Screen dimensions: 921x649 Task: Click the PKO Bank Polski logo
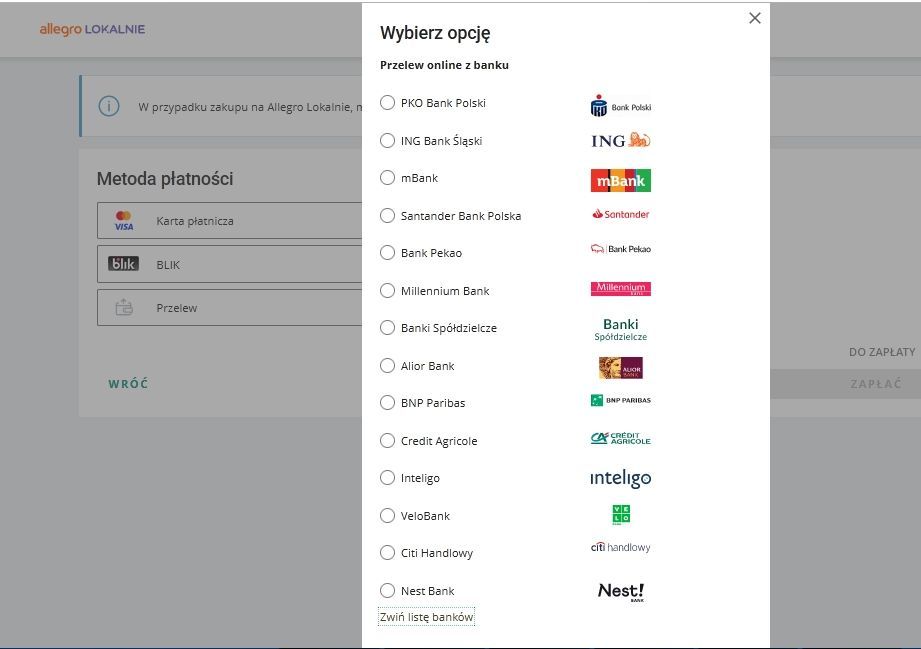(620, 106)
